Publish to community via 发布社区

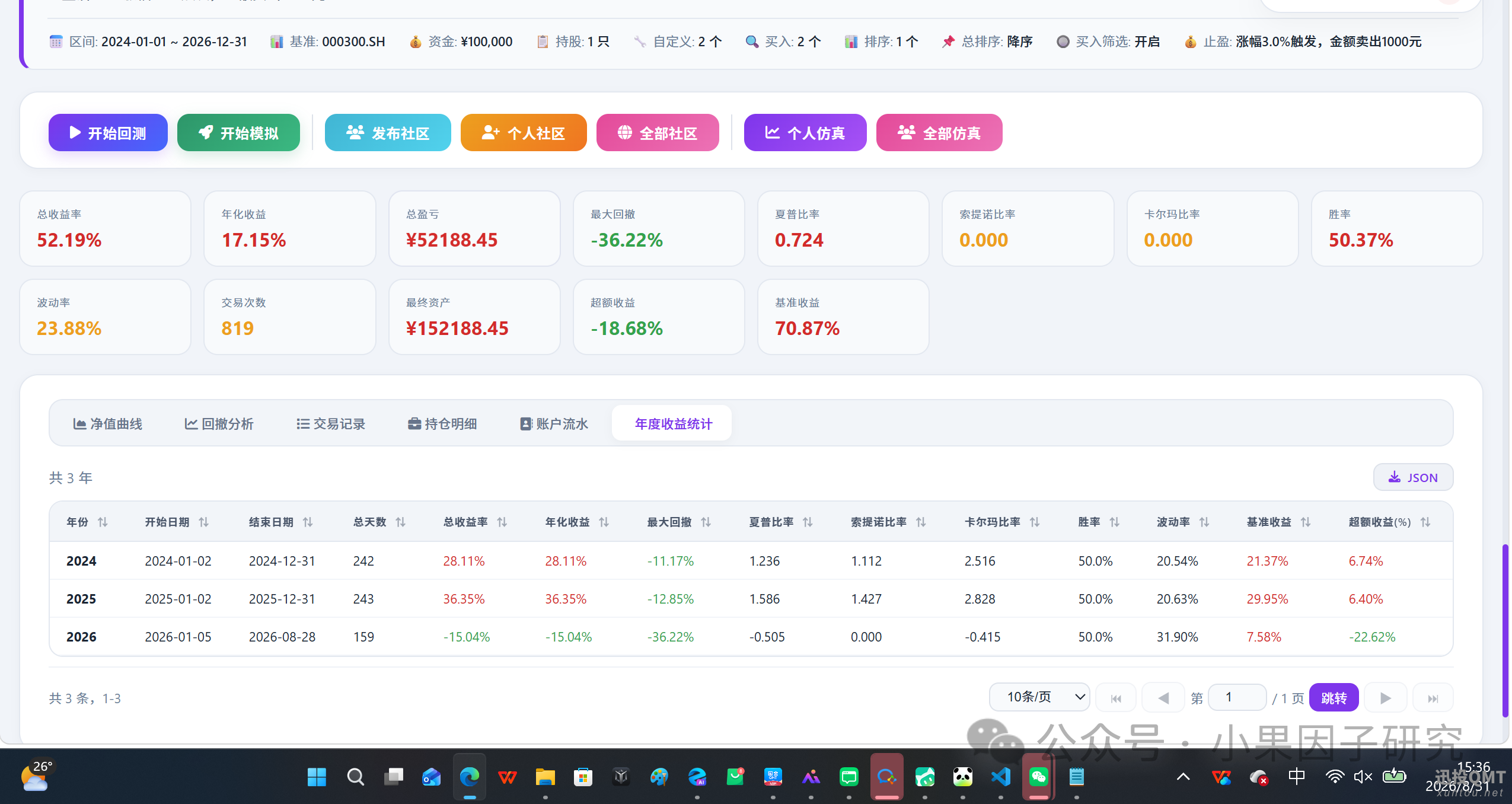tap(388, 132)
